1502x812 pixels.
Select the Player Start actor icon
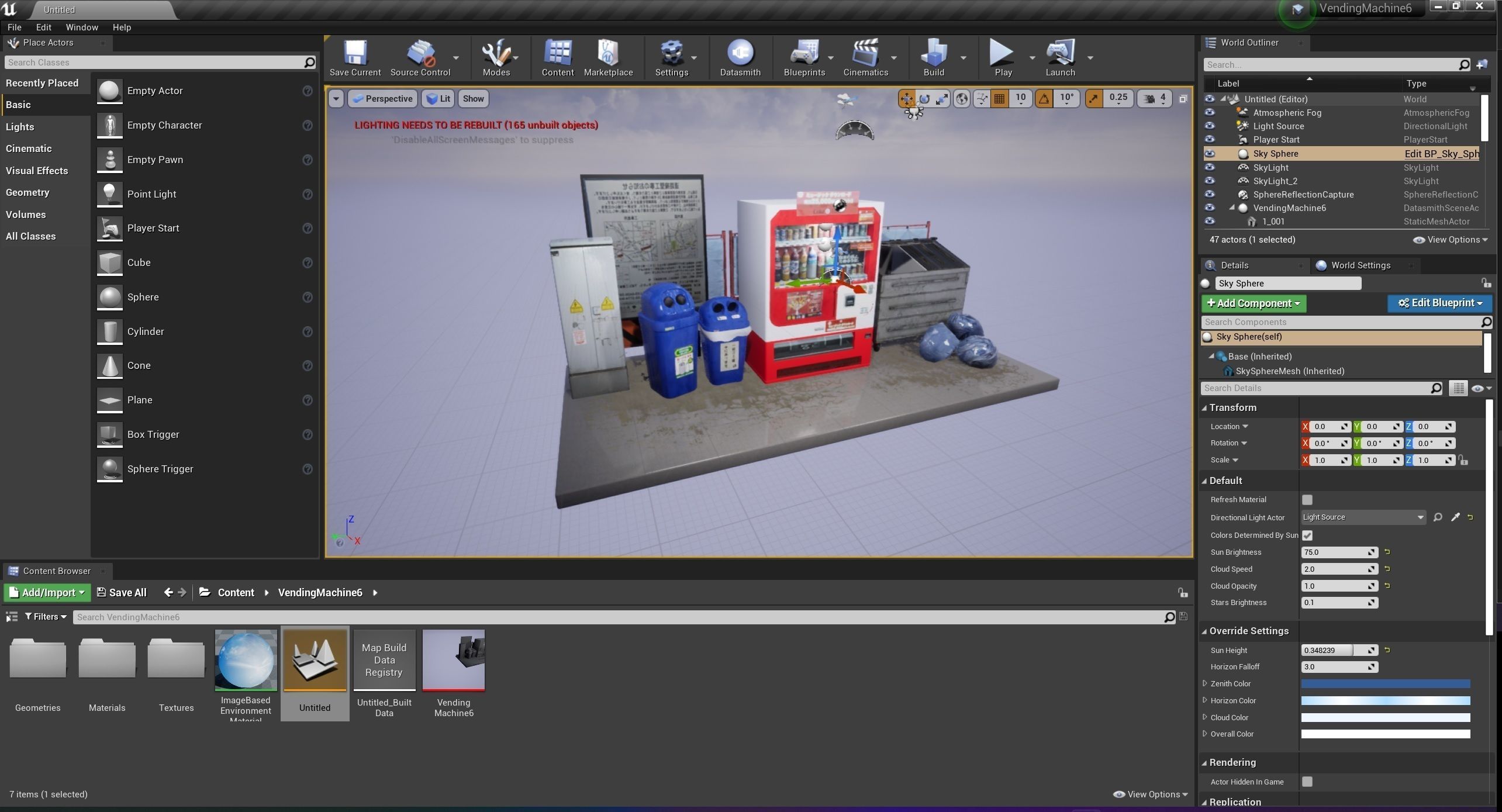point(109,228)
